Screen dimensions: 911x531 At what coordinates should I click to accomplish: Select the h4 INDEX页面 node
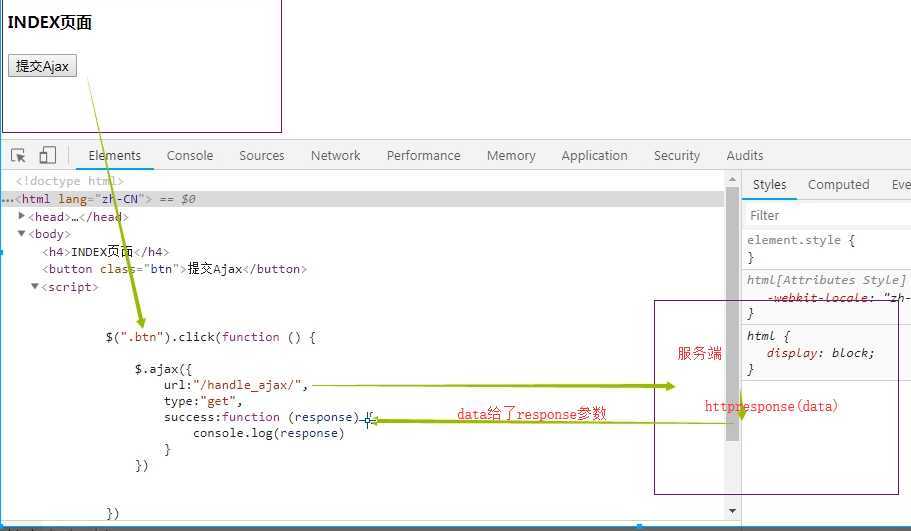(105, 252)
